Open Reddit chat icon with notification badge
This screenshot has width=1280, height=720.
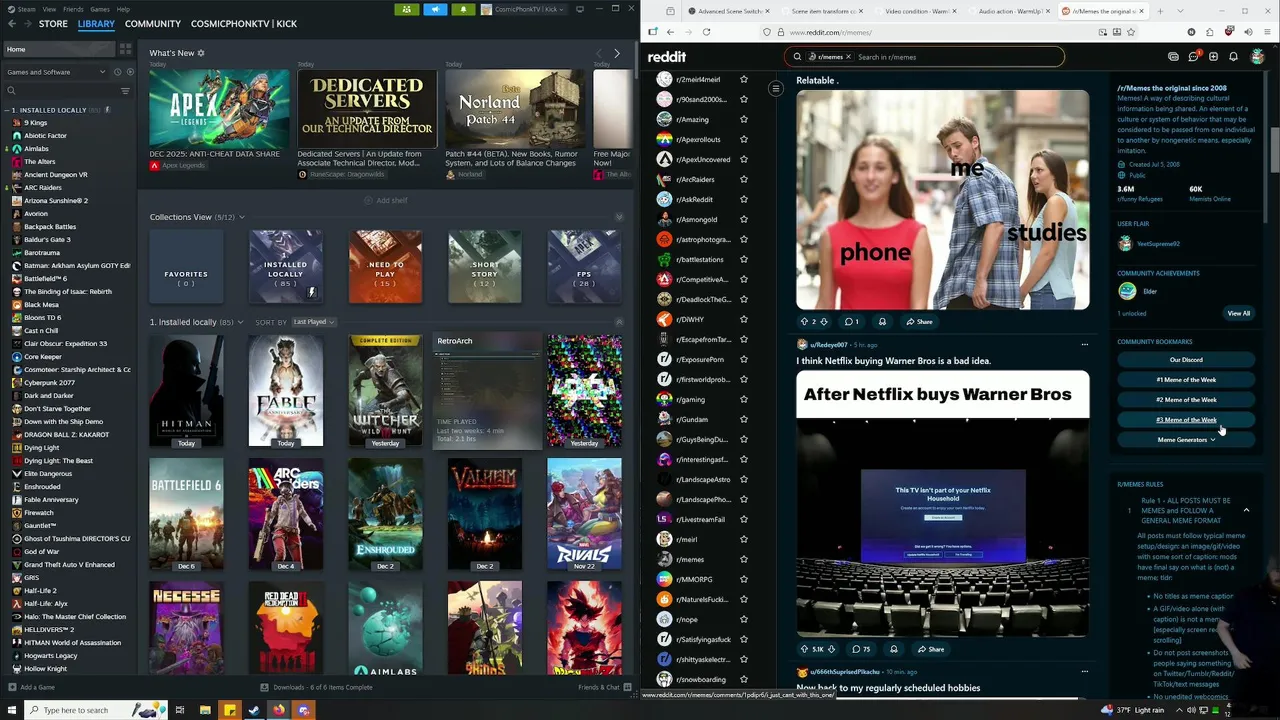click(1193, 57)
